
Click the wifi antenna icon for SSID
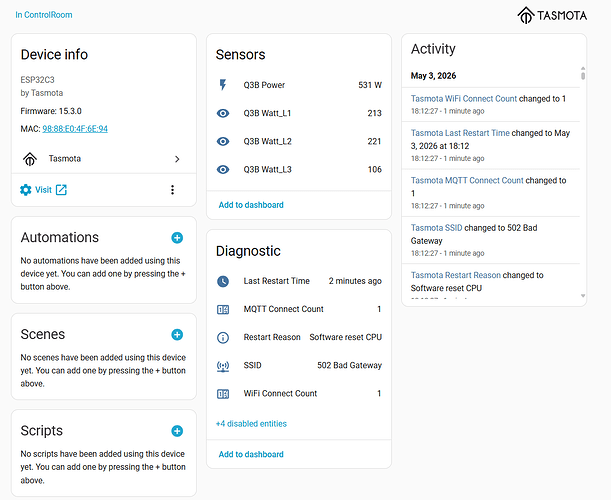(223, 366)
